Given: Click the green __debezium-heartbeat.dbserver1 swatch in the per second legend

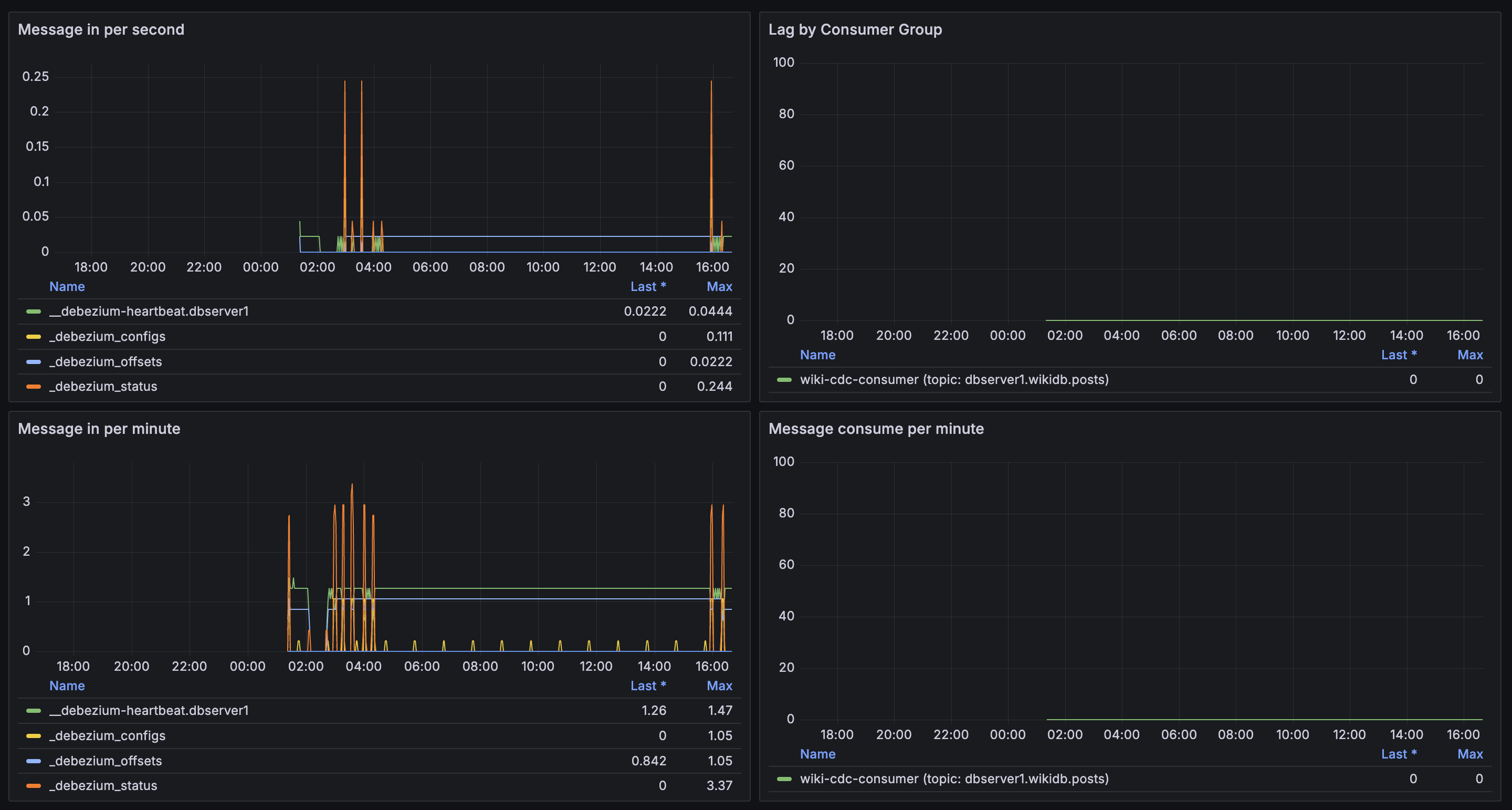Looking at the screenshot, I should [x=34, y=311].
